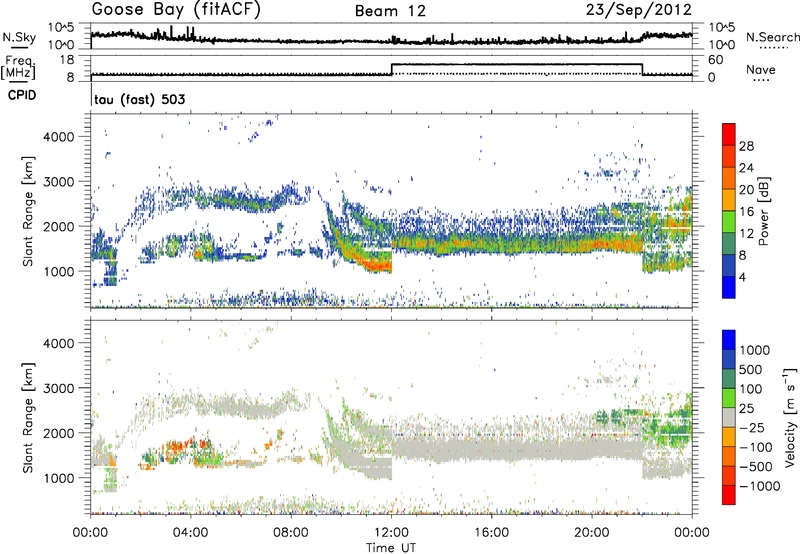Click the "60" tick on the Nave axis

pos(716,60)
